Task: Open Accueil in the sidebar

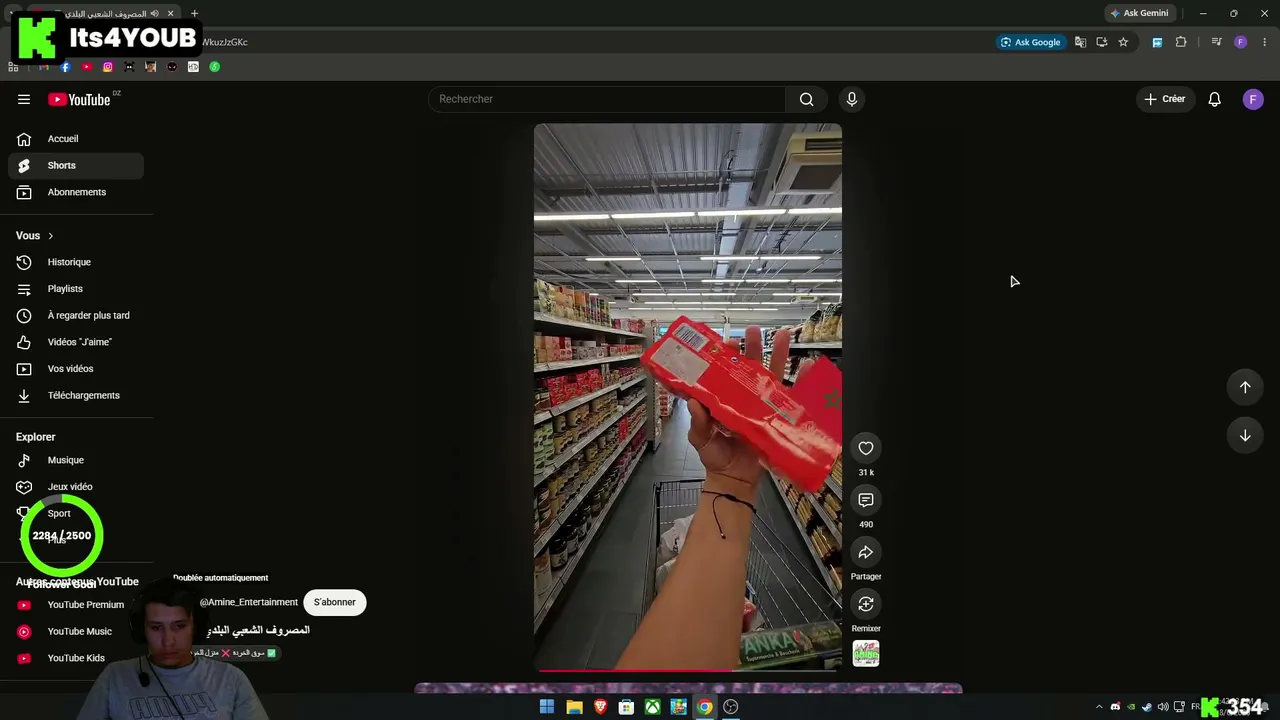Action: 76,139
